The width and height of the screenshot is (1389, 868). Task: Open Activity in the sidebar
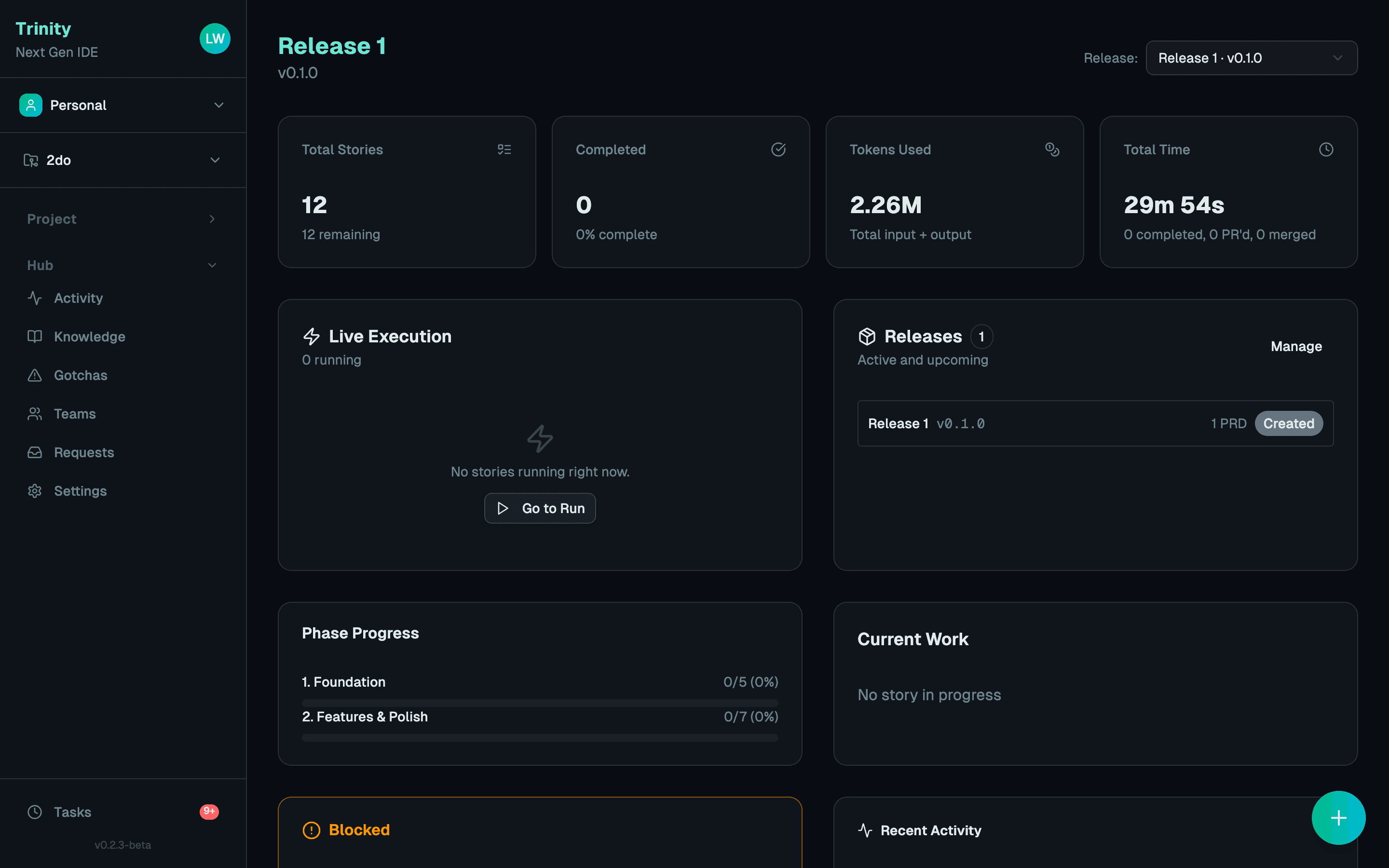(x=123, y=298)
